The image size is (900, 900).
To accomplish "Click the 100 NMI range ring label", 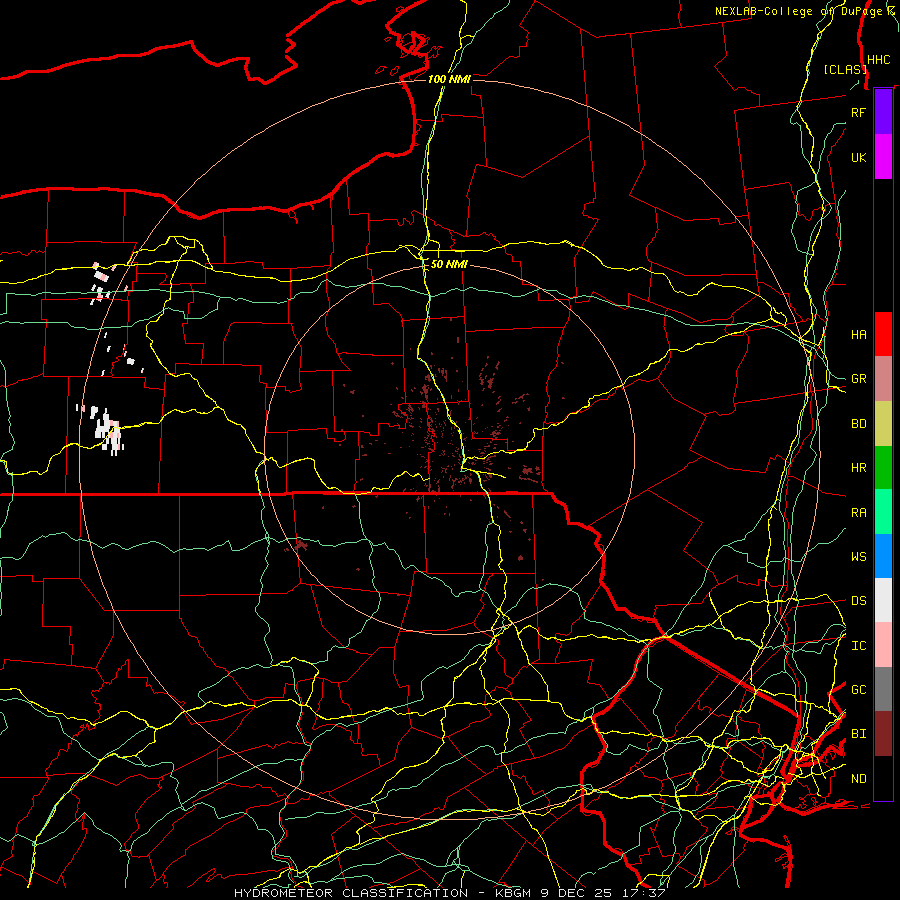I will 449,79.
